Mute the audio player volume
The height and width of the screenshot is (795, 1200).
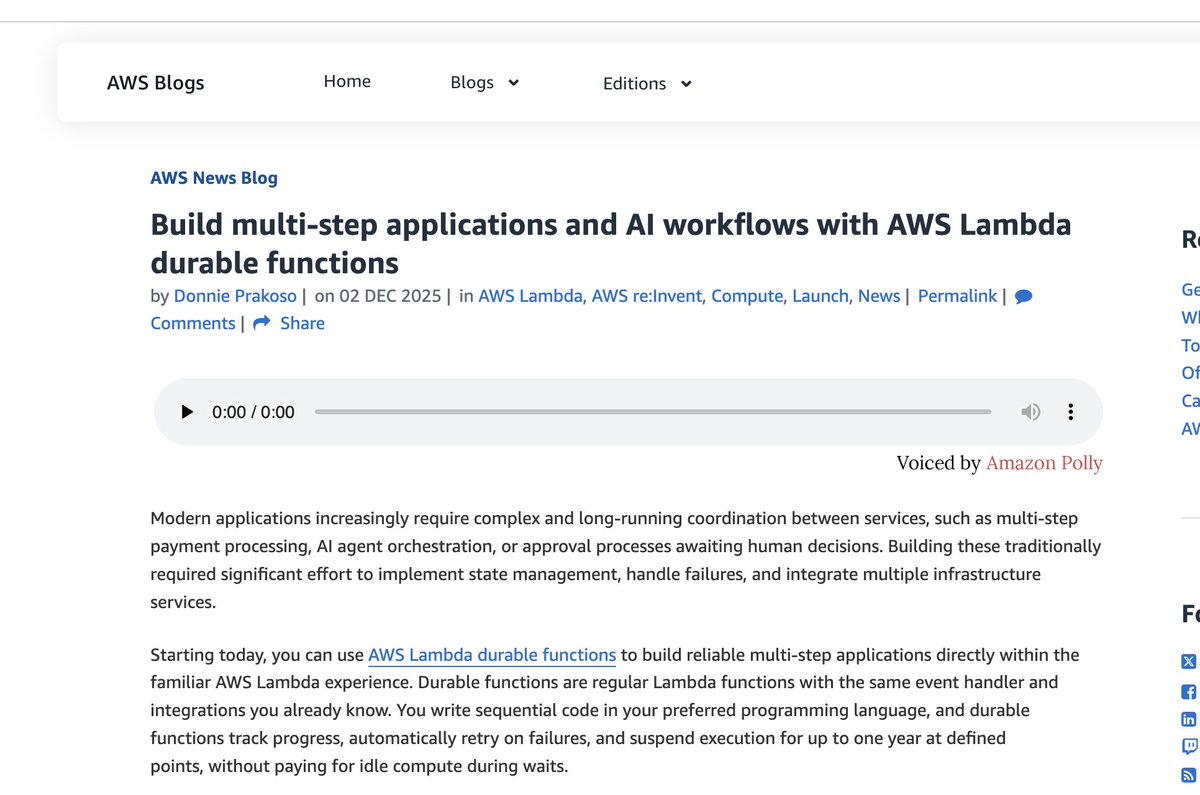pyautogui.click(x=1030, y=412)
